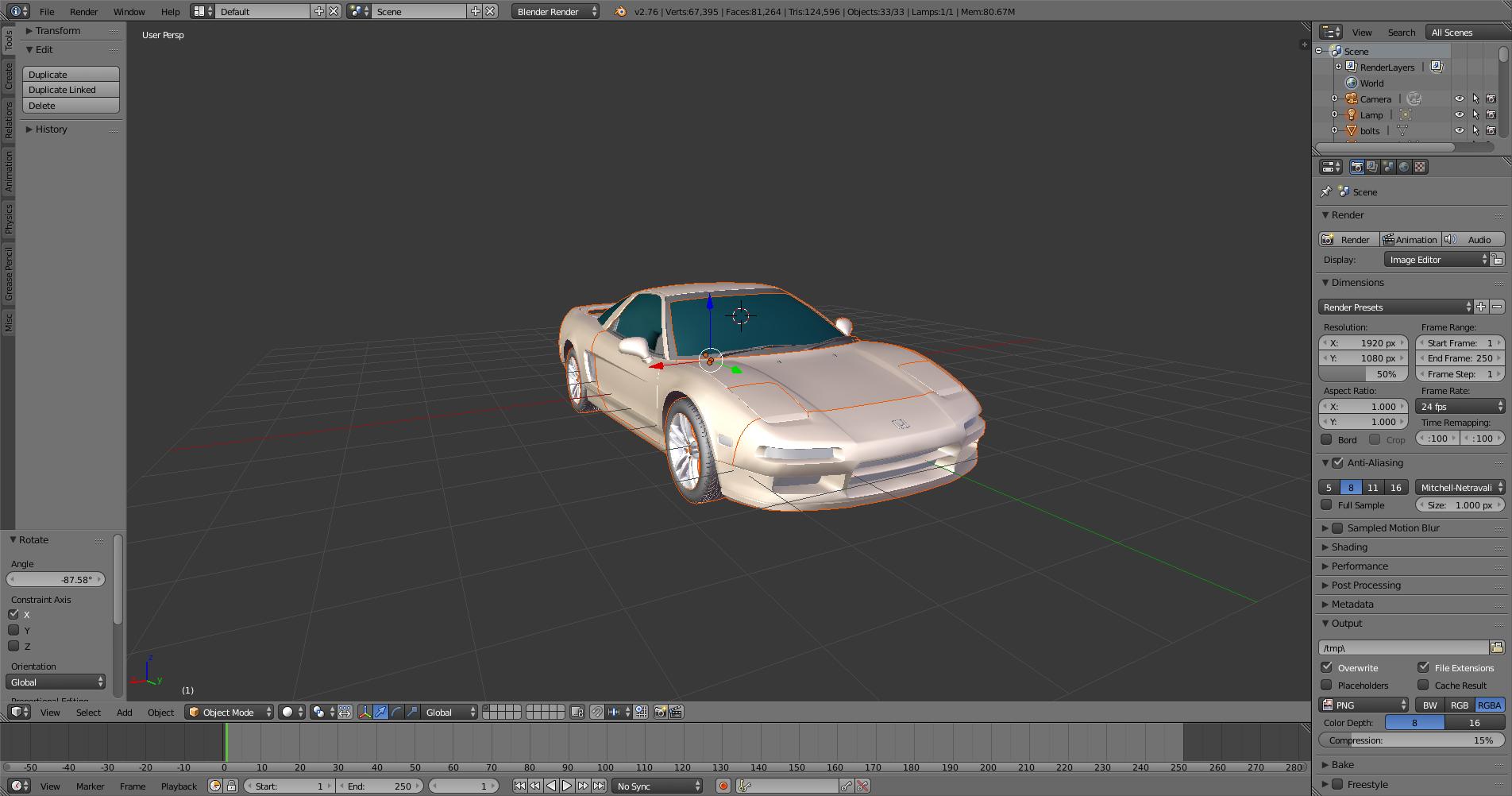1512x796 pixels.
Task: Click the OpenGL render active viewport icon
Action: (660, 712)
